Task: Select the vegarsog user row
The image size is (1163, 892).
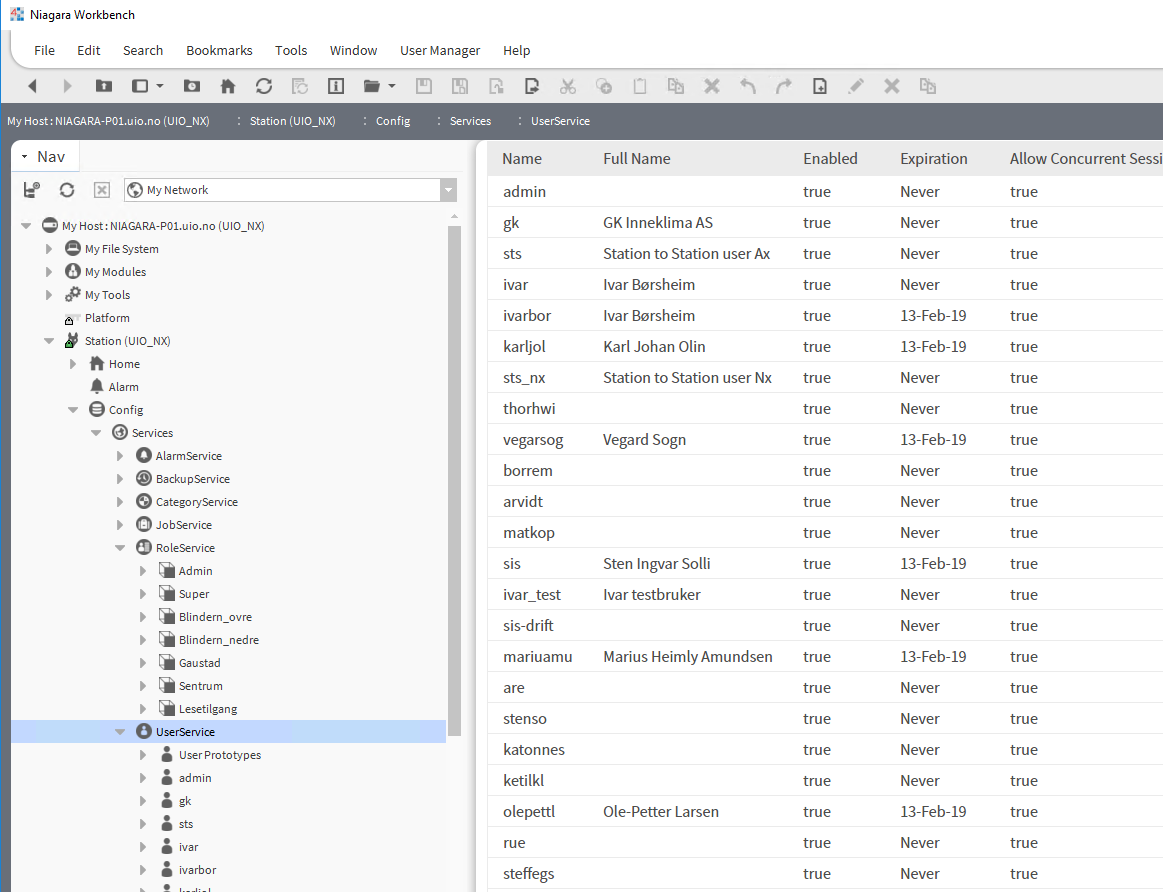Action: [x=825, y=440]
